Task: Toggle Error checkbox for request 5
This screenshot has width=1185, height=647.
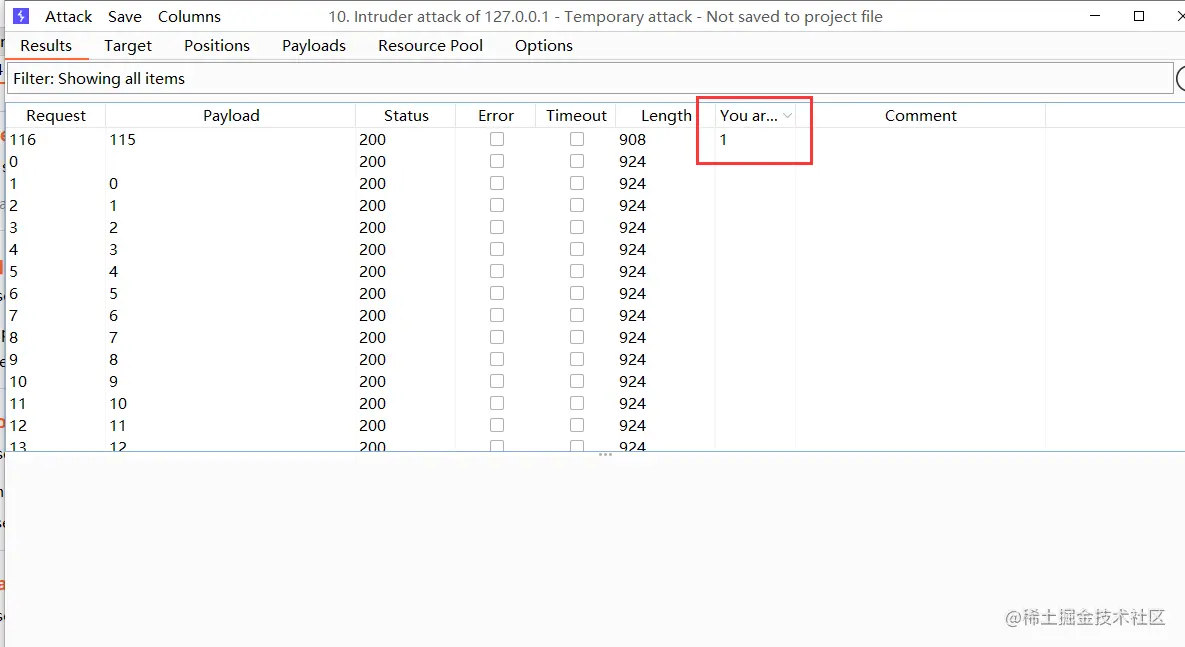Action: 497,271
